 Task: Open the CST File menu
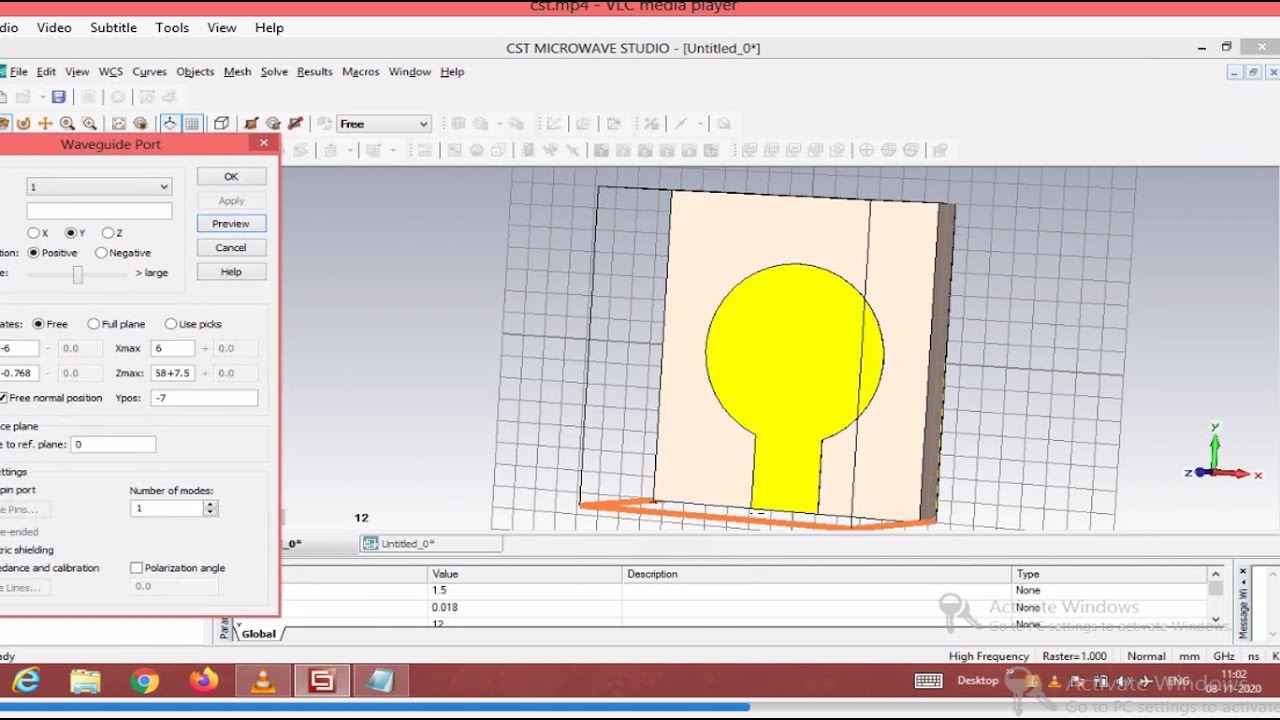point(18,72)
